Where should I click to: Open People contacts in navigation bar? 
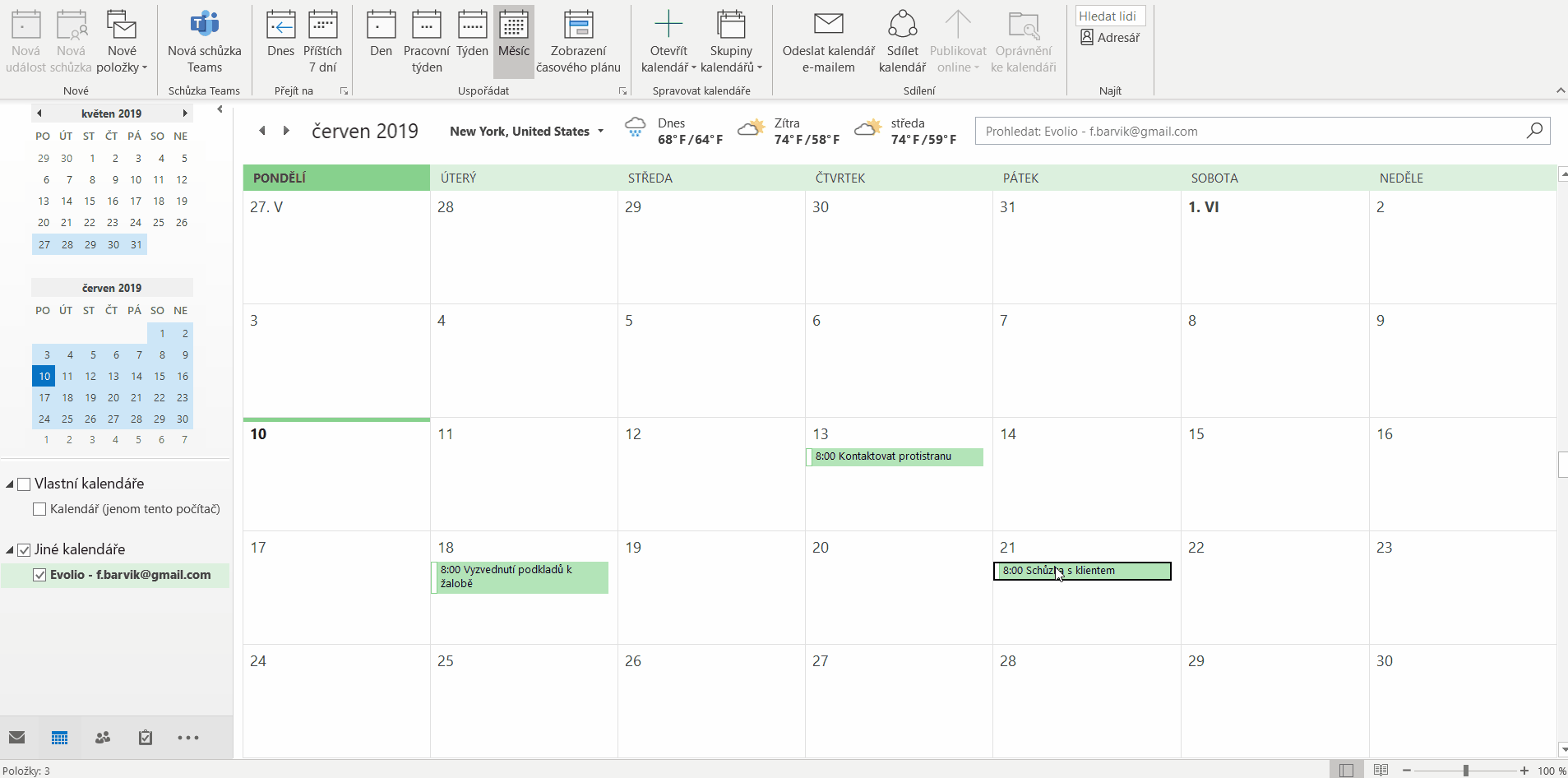(103, 738)
